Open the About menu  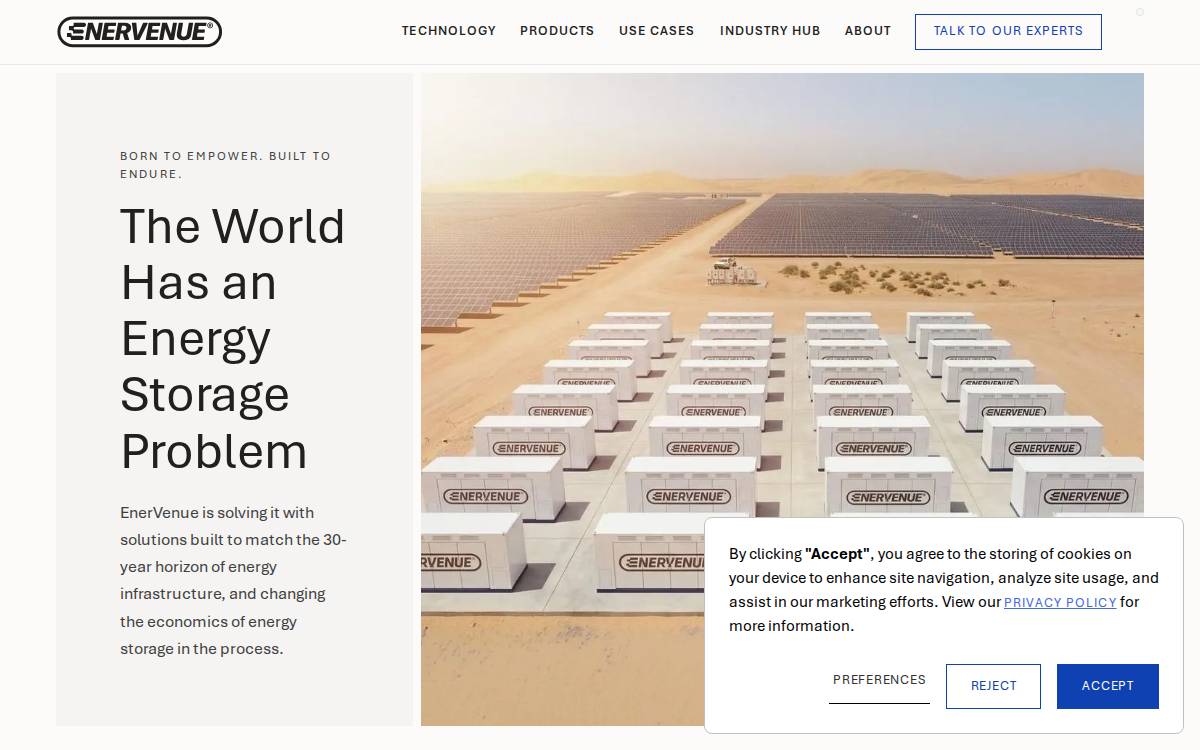coord(868,31)
